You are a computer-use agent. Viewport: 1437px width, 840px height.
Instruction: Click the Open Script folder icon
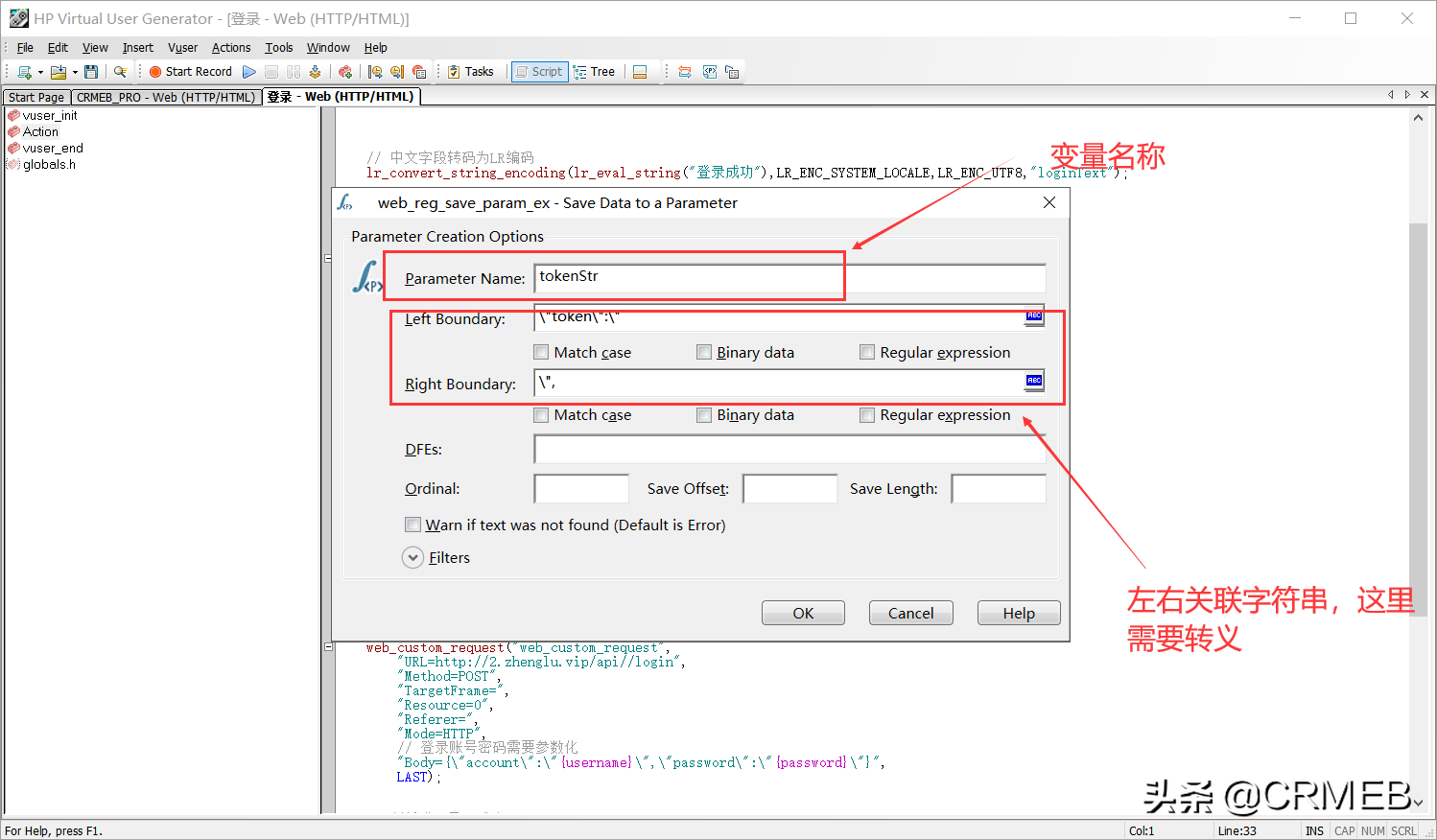point(59,72)
